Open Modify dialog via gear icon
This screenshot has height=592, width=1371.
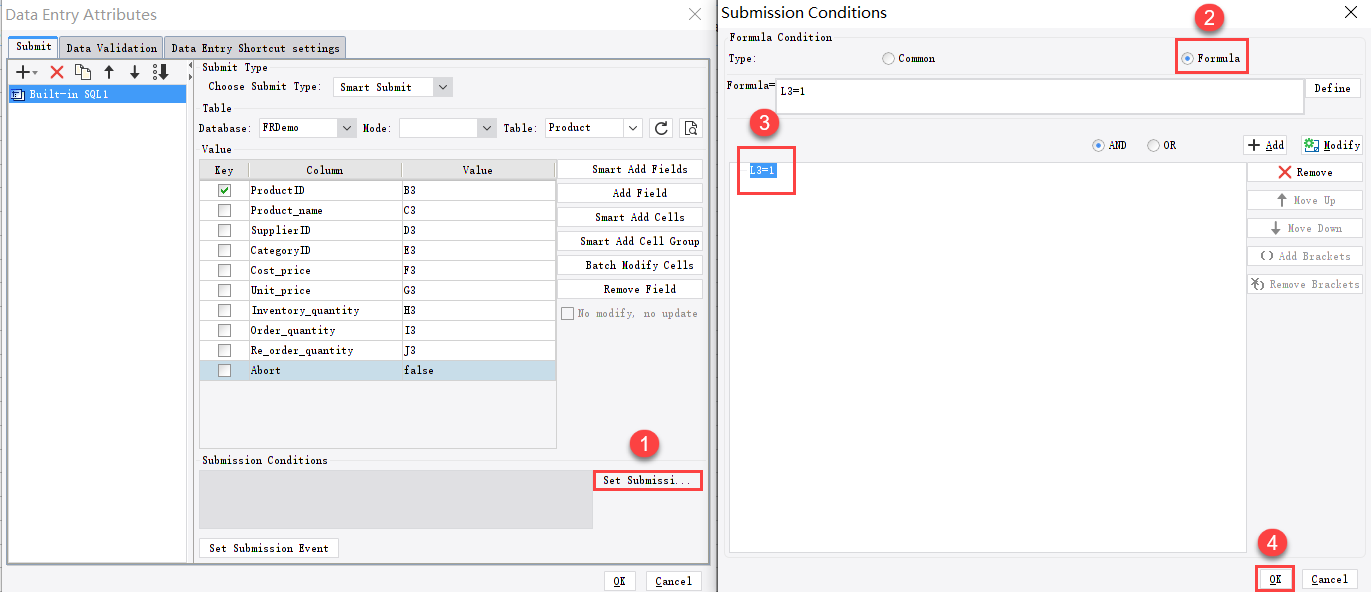point(1331,144)
